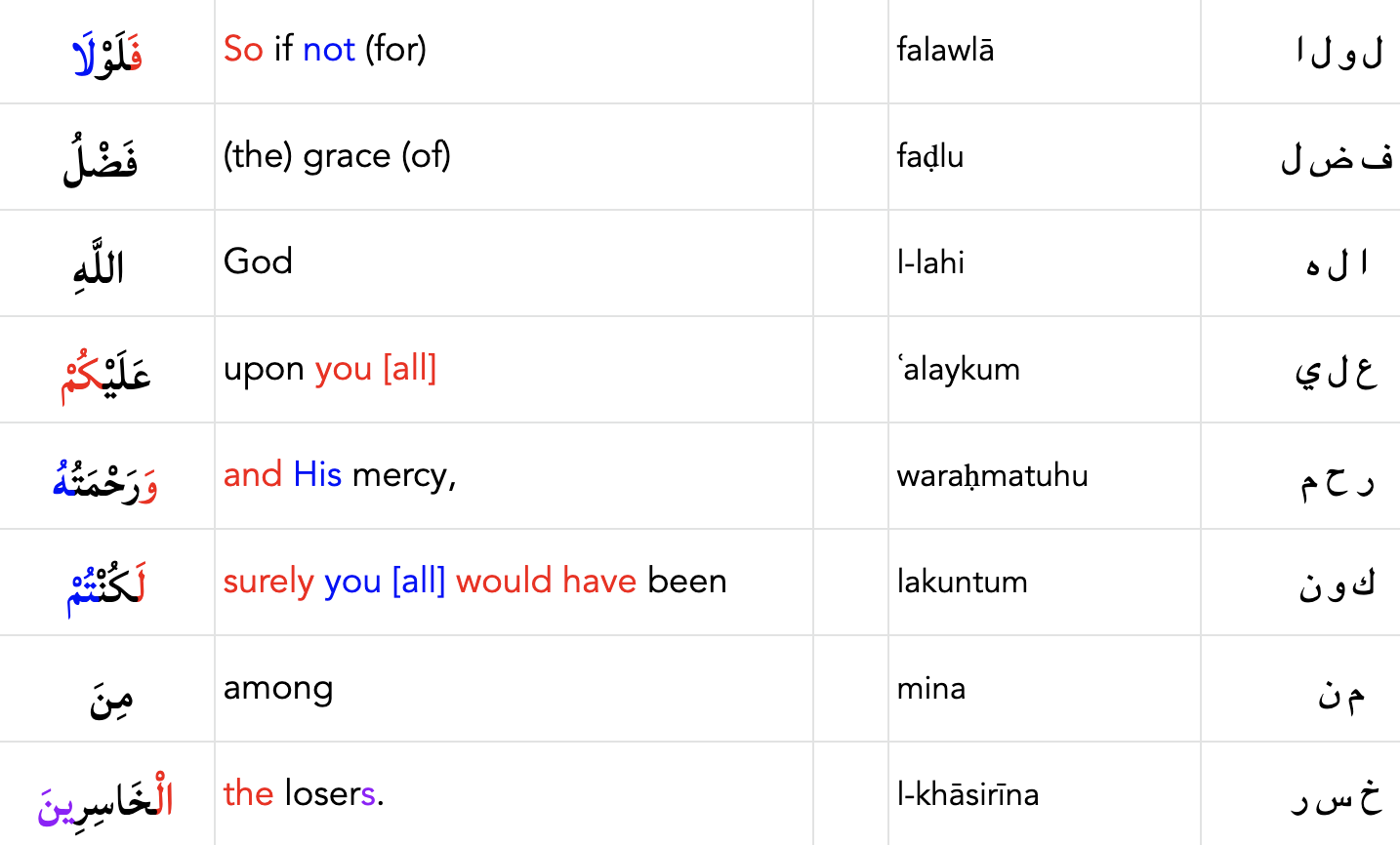Select 'surely you [all] would have been' text
Image resolution: width=1400 pixels, height=845 pixels.
(474, 582)
